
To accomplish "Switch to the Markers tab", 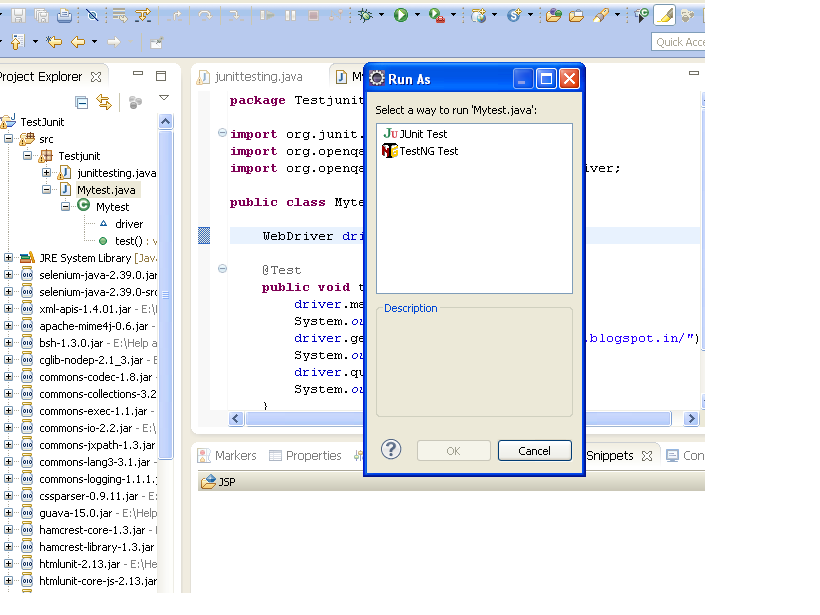I will pos(236,455).
